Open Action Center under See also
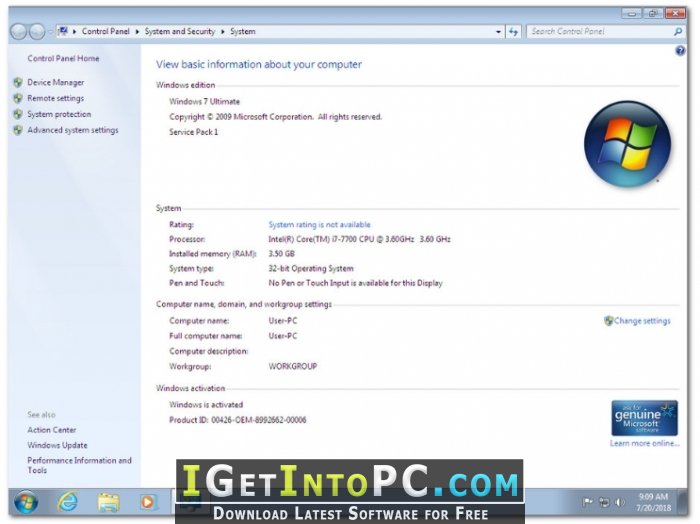The image size is (700, 524). tap(52, 430)
